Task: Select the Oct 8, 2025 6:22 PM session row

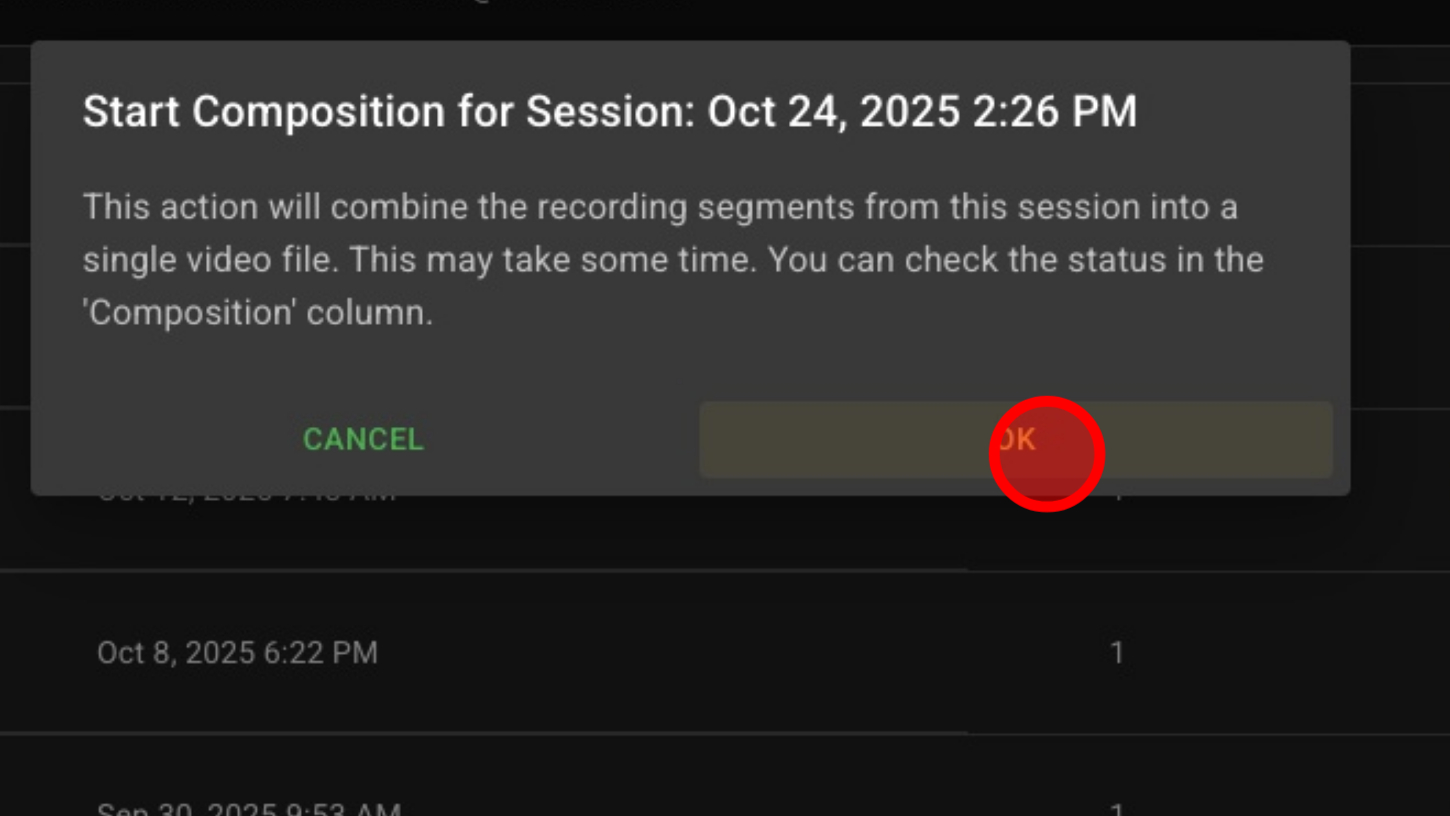Action: coord(238,653)
